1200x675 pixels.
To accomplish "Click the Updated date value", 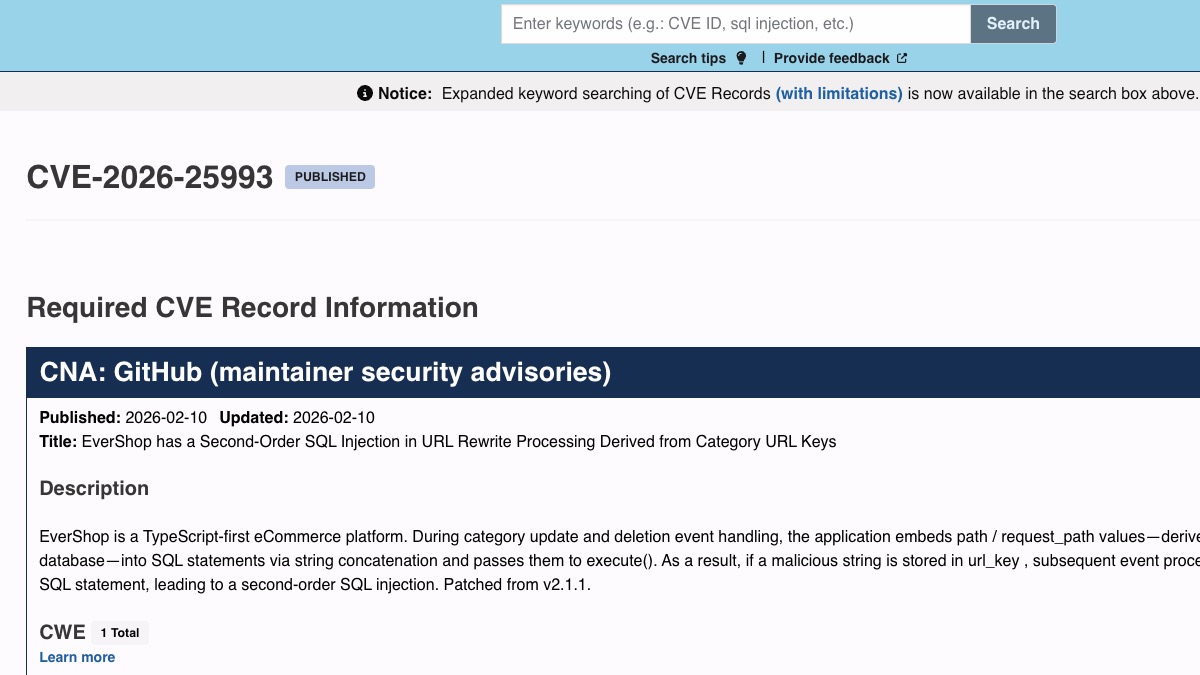I will point(334,417).
